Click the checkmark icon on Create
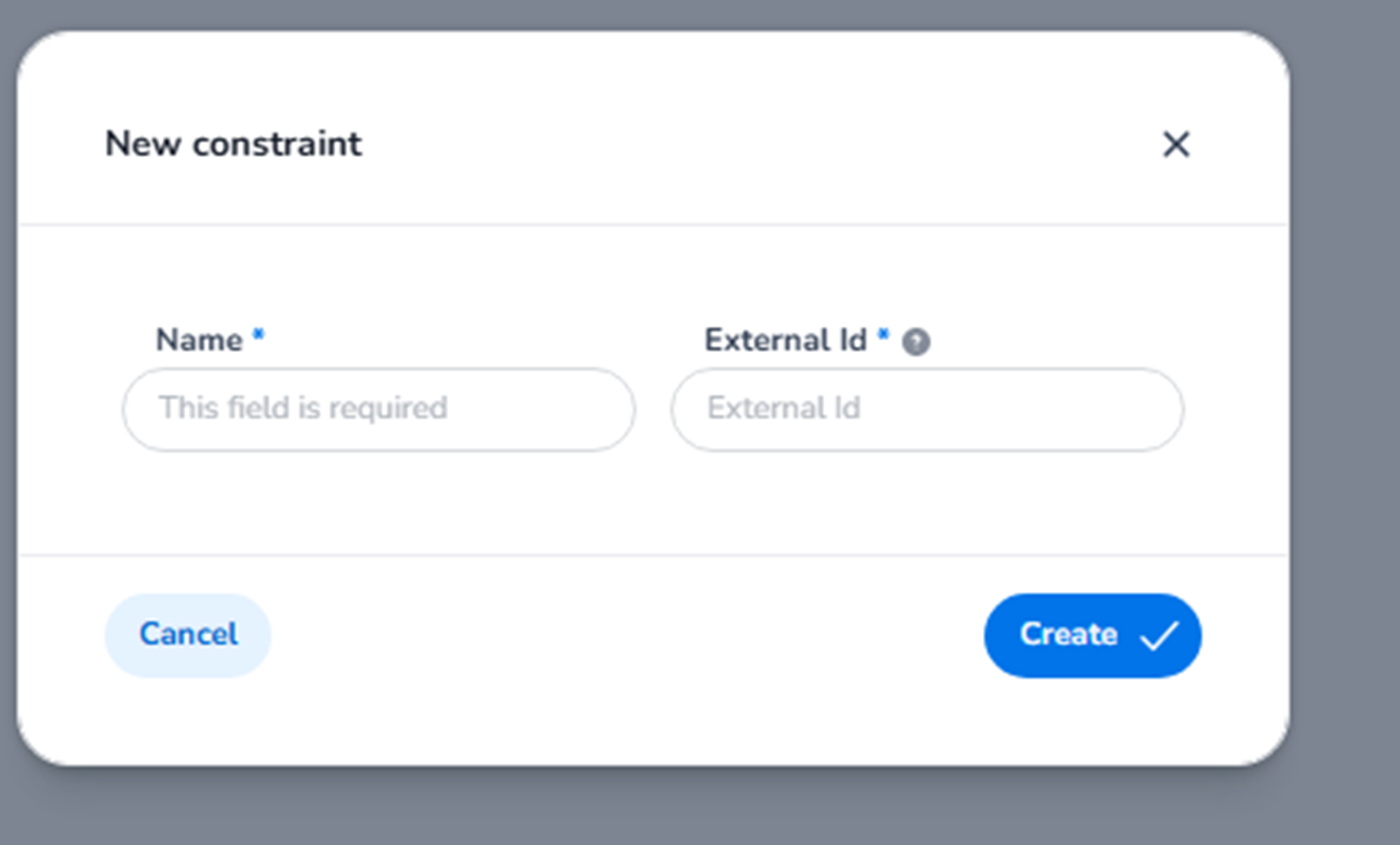The width and height of the screenshot is (1400, 845). [x=1159, y=636]
